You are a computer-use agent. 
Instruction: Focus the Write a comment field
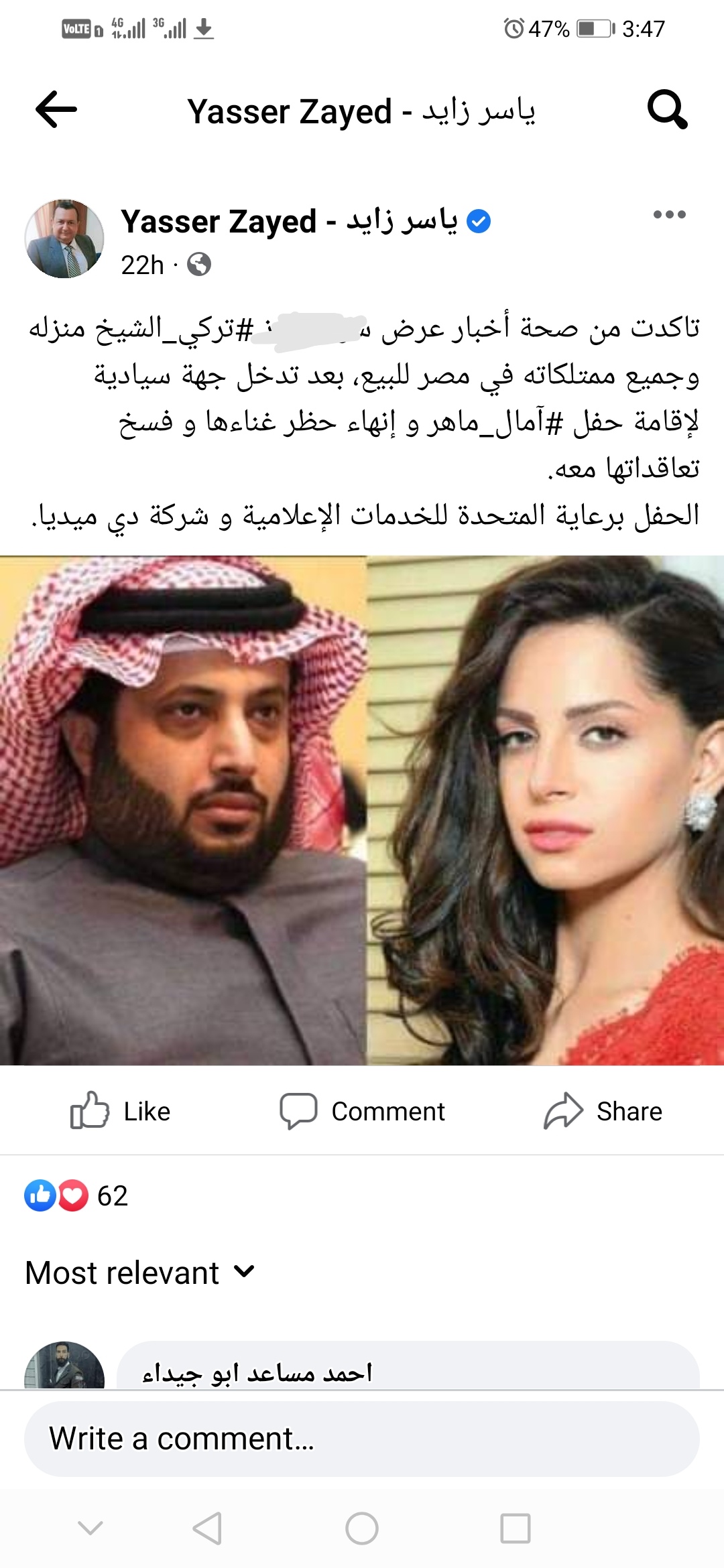click(362, 1439)
